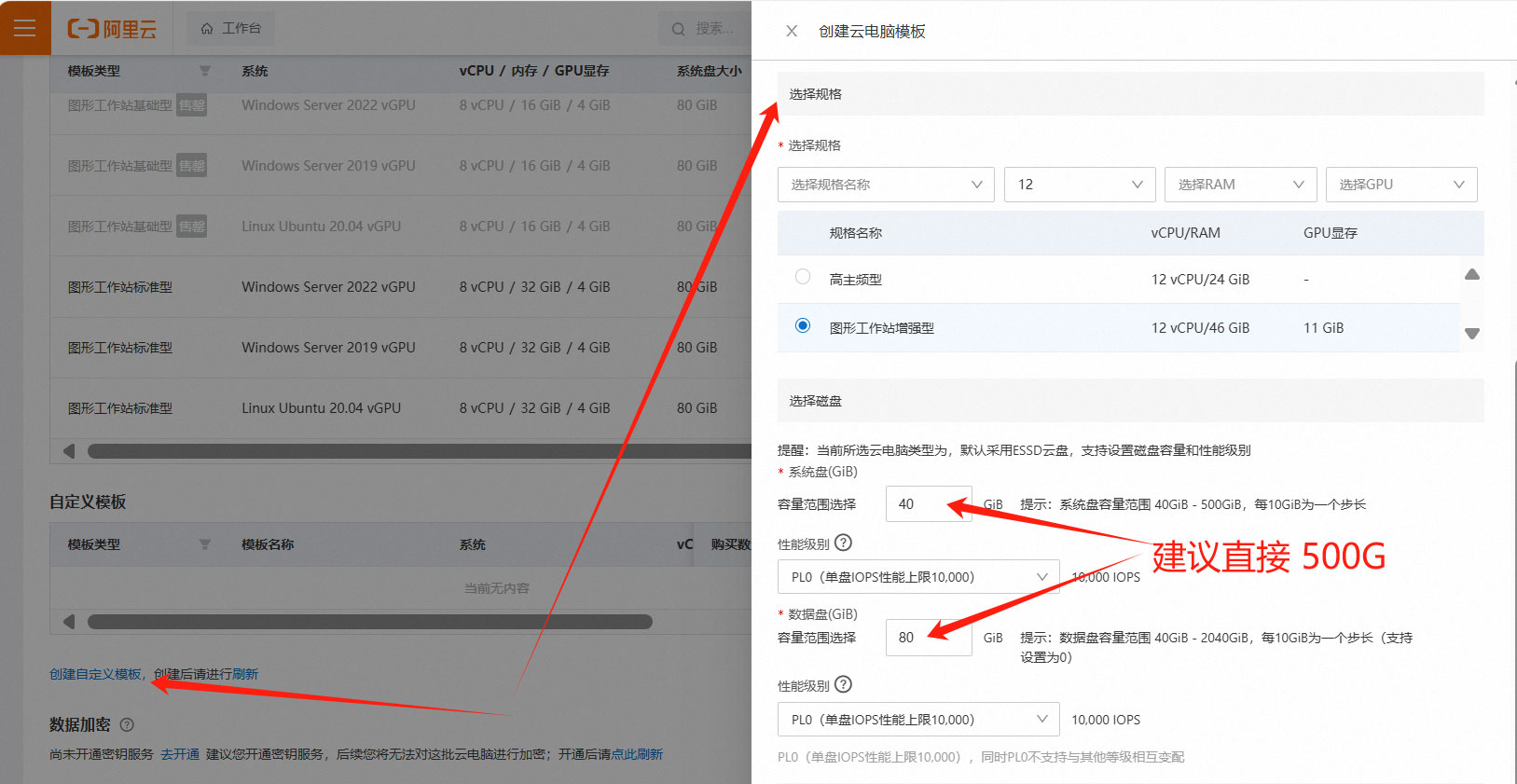Click the 点此刷新 link
The image size is (1517, 784).
tap(637, 754)
